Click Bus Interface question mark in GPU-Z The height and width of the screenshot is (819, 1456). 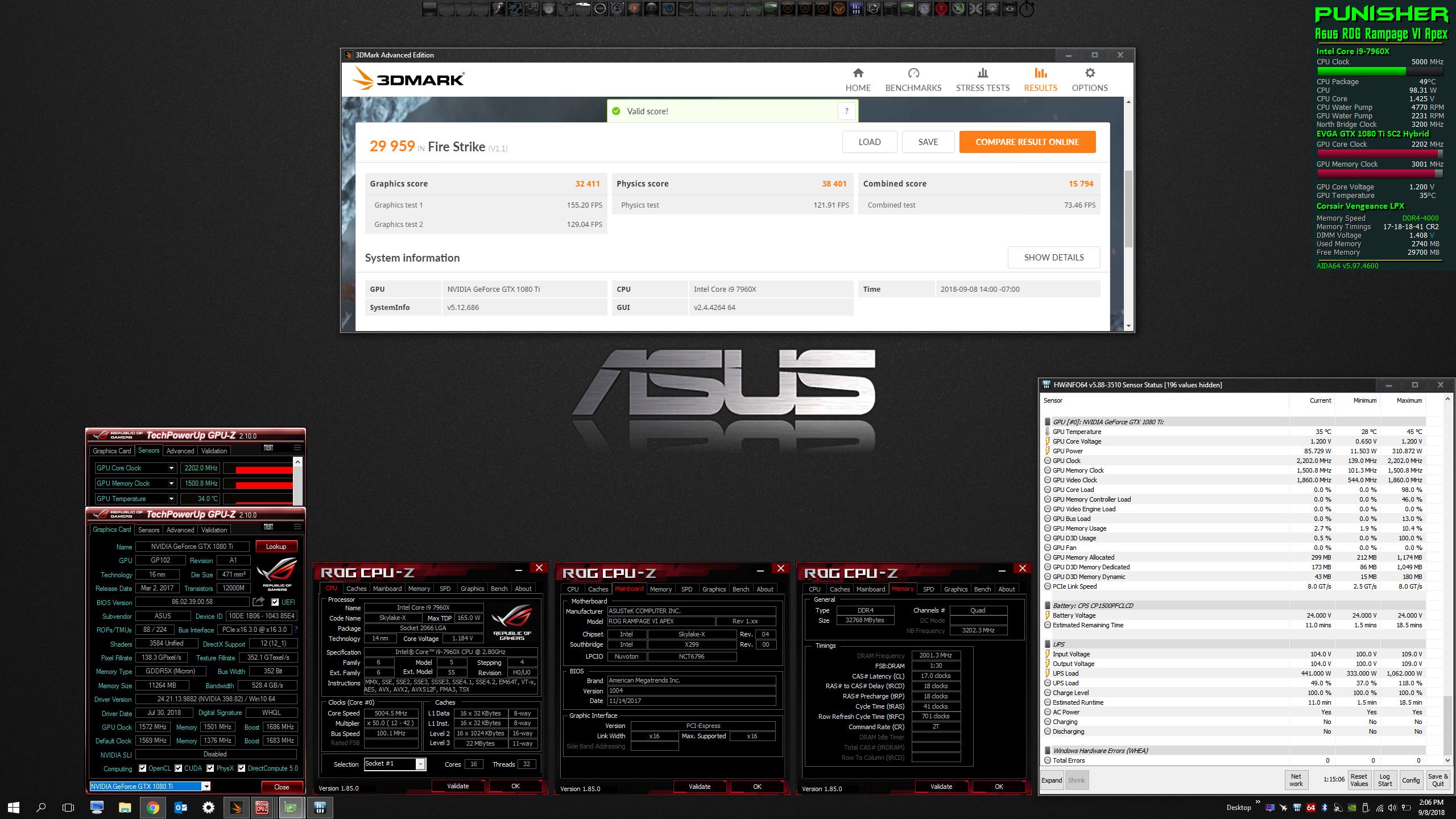point(296,630)
